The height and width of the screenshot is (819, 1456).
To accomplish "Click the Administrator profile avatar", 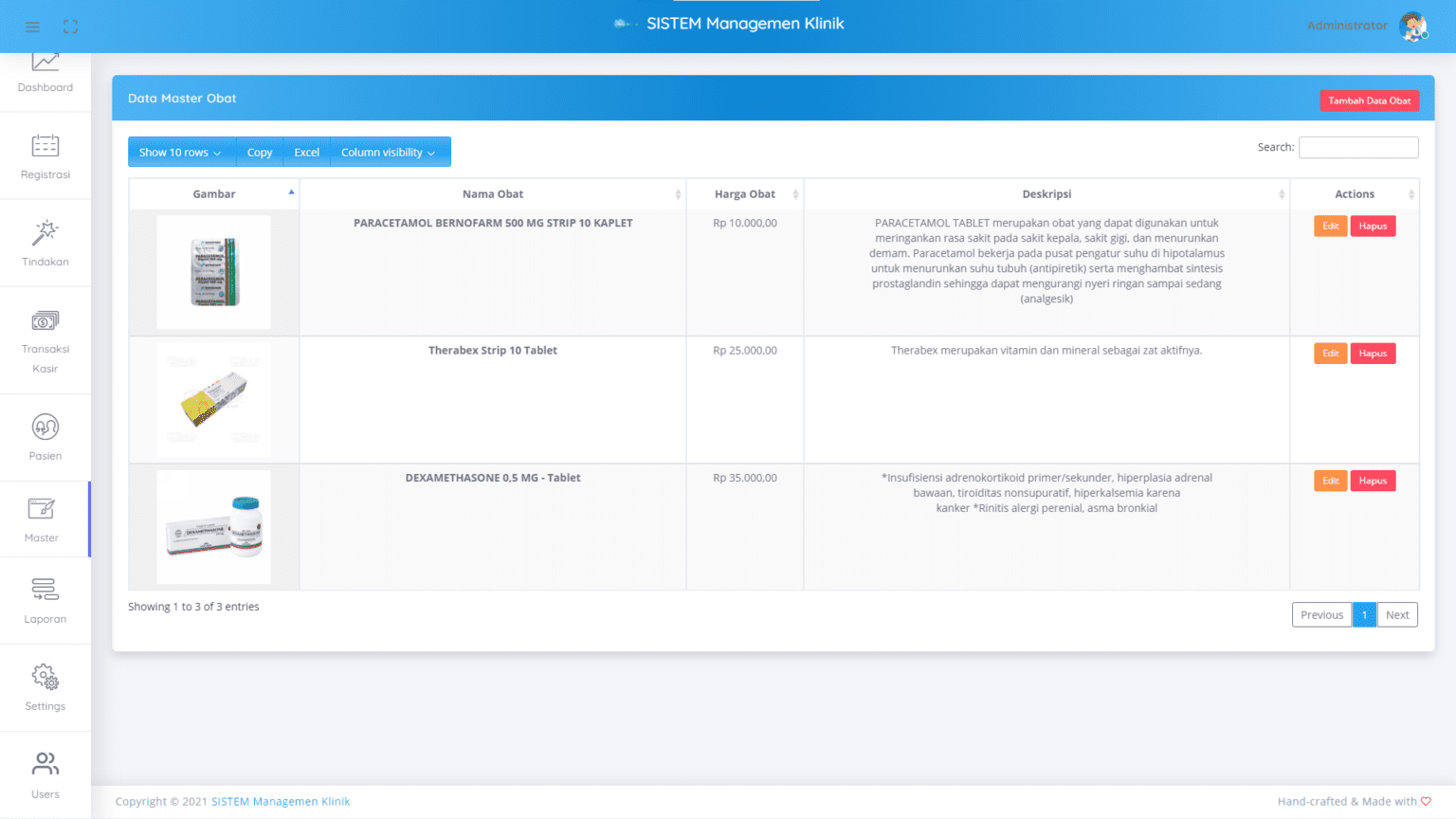I will click(1412, 27).
